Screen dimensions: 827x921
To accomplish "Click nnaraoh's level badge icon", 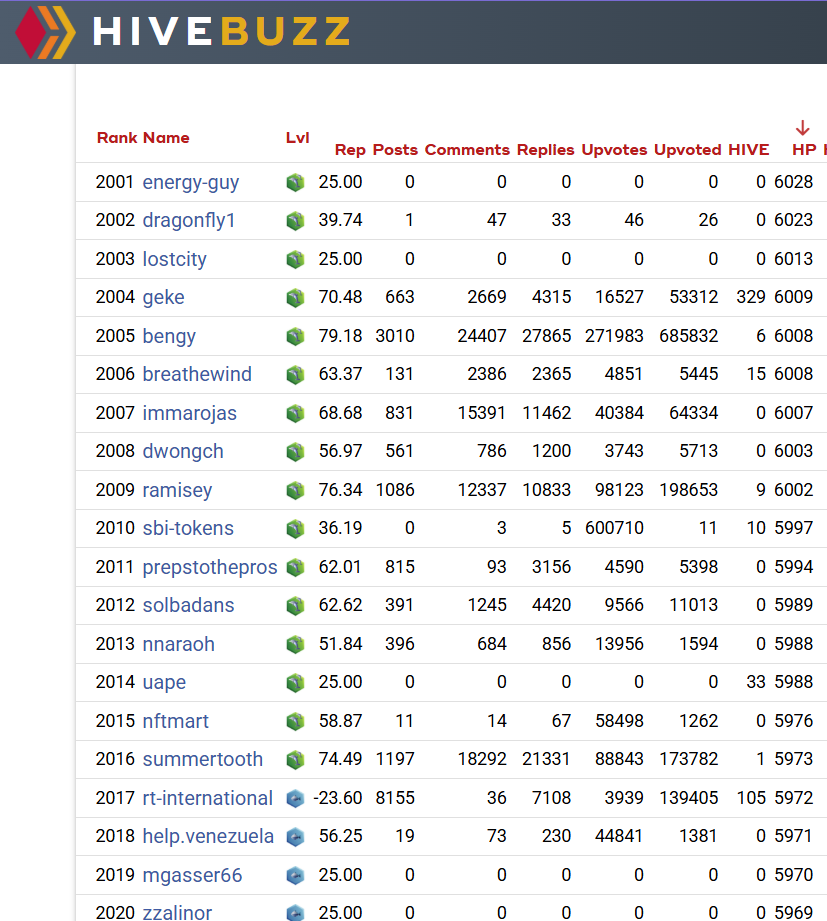I will (295, 644).
